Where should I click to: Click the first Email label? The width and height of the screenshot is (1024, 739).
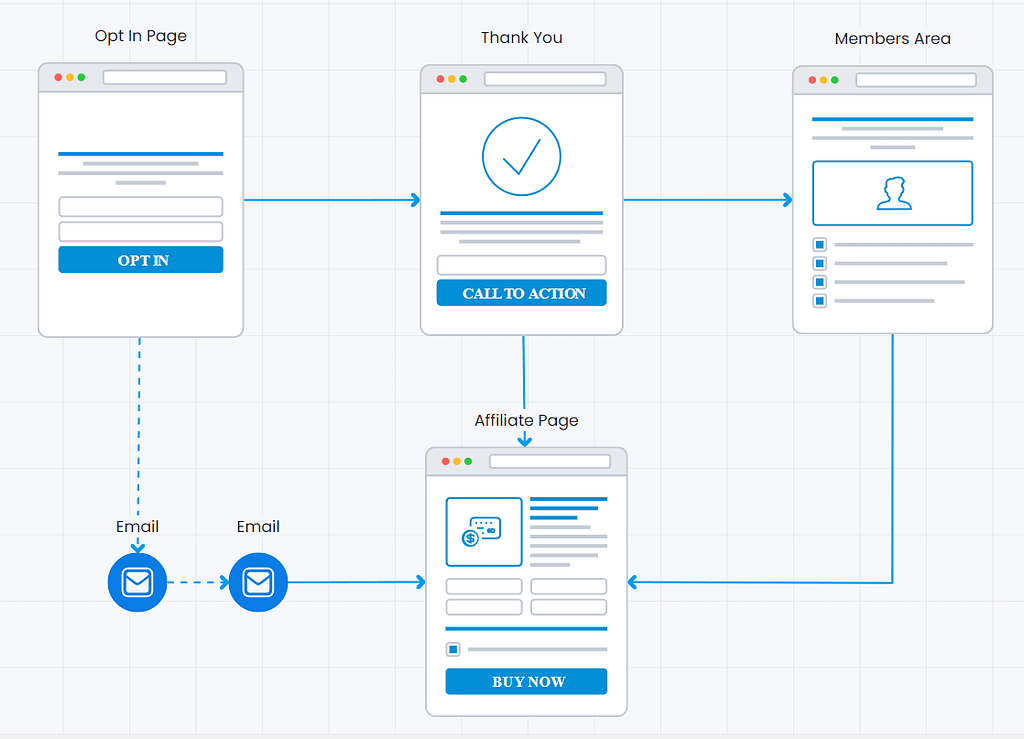(x=137, y=526)
